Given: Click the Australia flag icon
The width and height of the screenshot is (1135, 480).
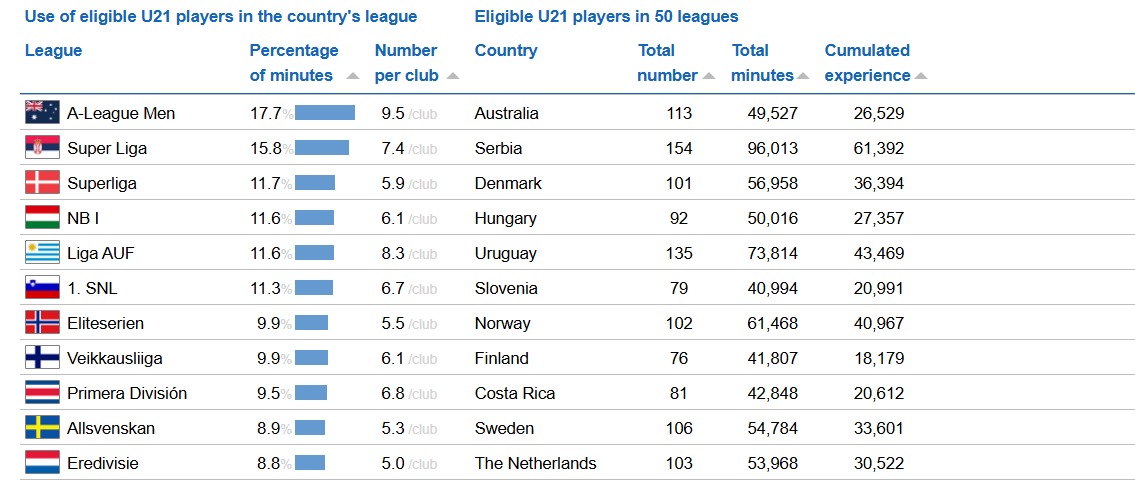Looking at the screenshot, I should click(x=41, y=113).
